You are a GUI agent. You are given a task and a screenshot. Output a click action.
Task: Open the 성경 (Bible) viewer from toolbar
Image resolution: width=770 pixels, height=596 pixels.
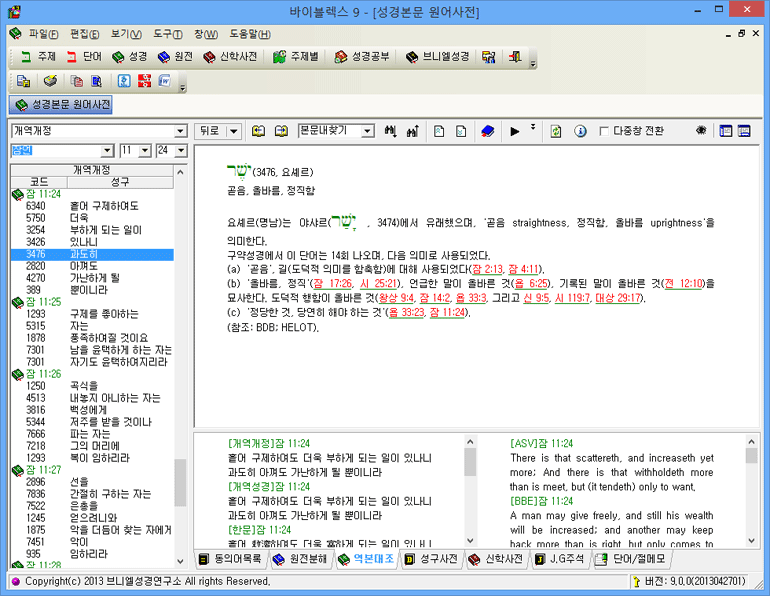pos(129,57)
